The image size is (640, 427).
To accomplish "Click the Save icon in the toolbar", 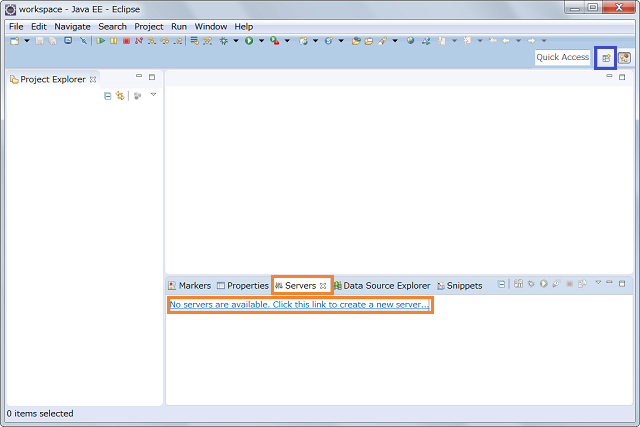I will (40, 41).
